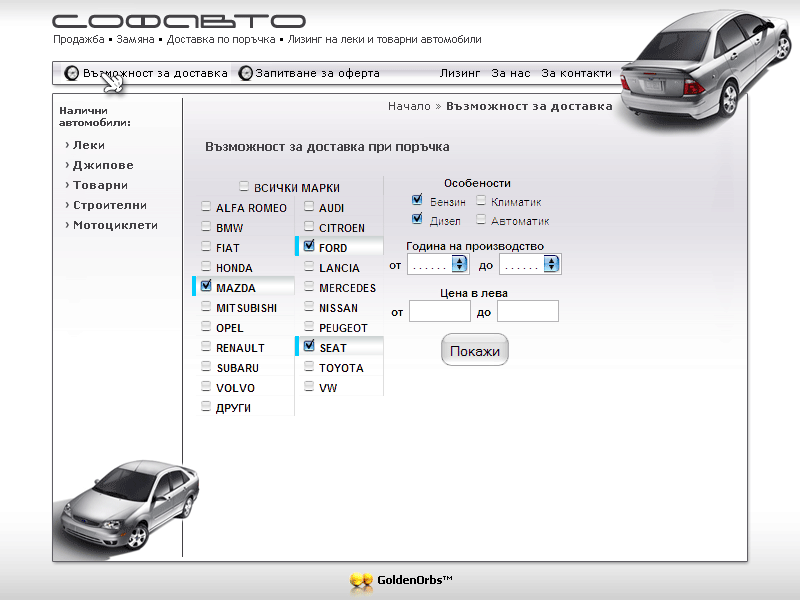Uncheck the Дизел fuel checkbox
The image size is (800, 600).
point(417,218)
